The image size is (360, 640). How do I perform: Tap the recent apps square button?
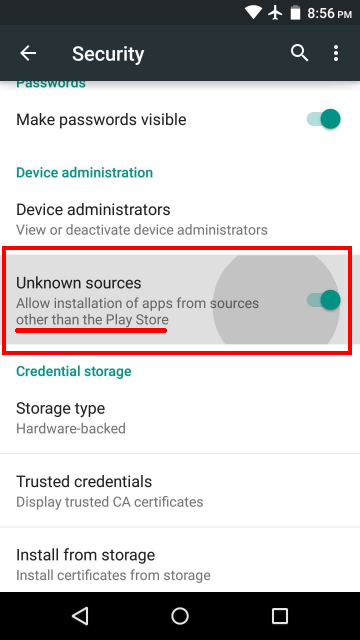pyautogui.click(x=280, y=616)
